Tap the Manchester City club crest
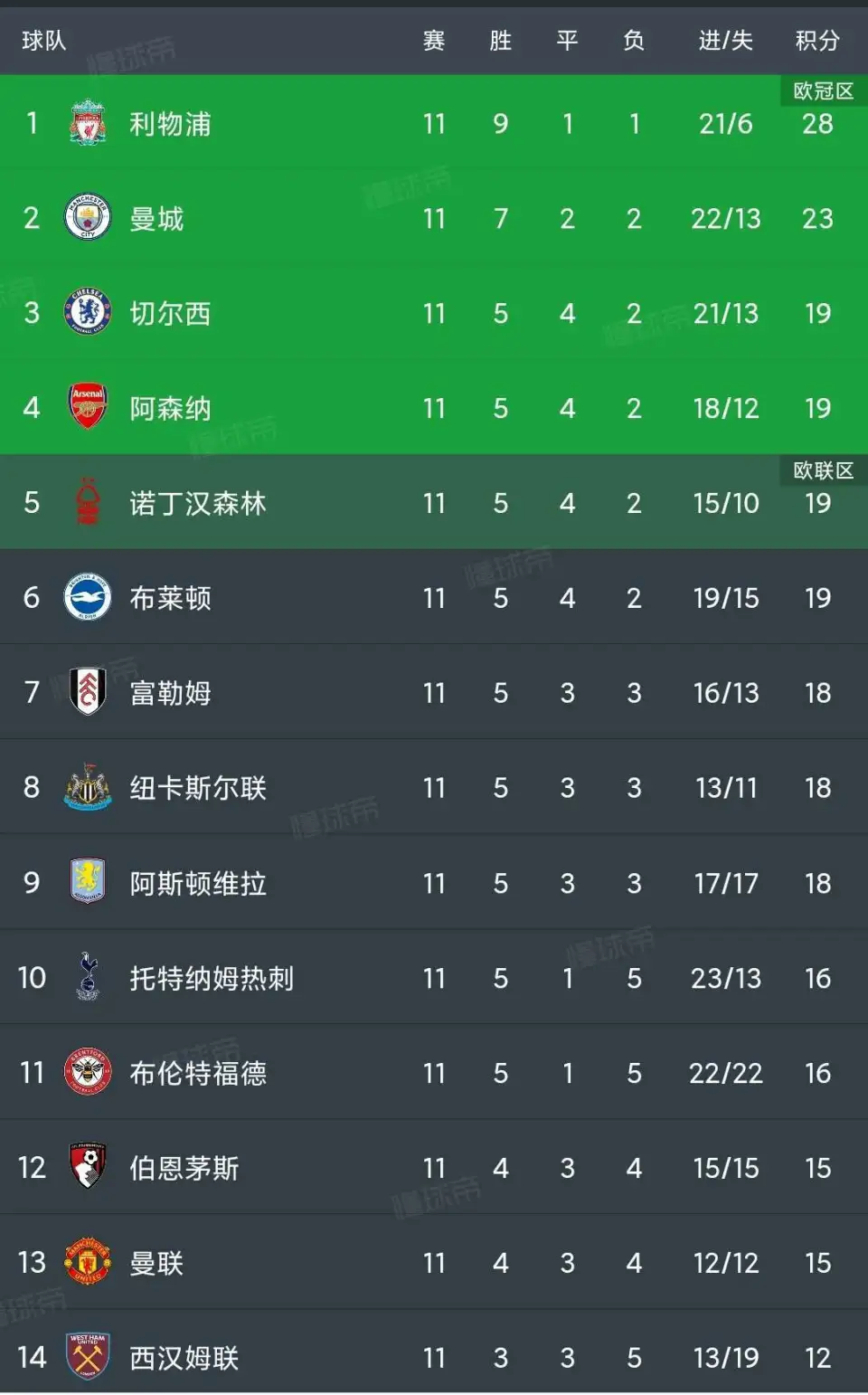Viewport: 868px width, 1395px height. 88,218
